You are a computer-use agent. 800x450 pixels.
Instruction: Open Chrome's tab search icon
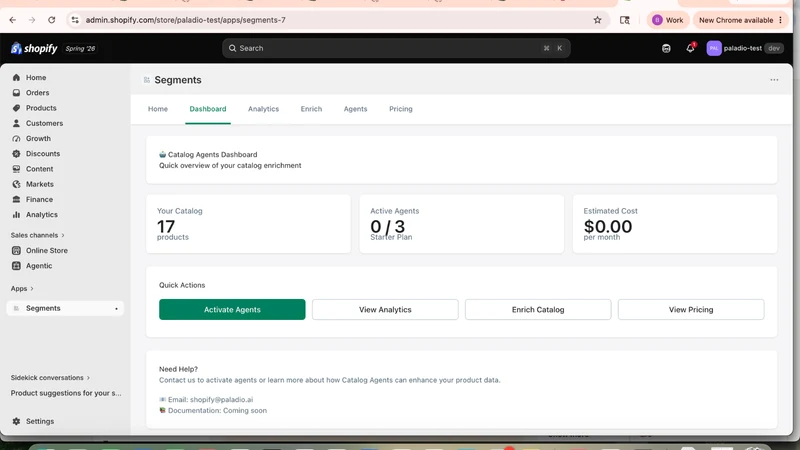(x=624, y=20)
